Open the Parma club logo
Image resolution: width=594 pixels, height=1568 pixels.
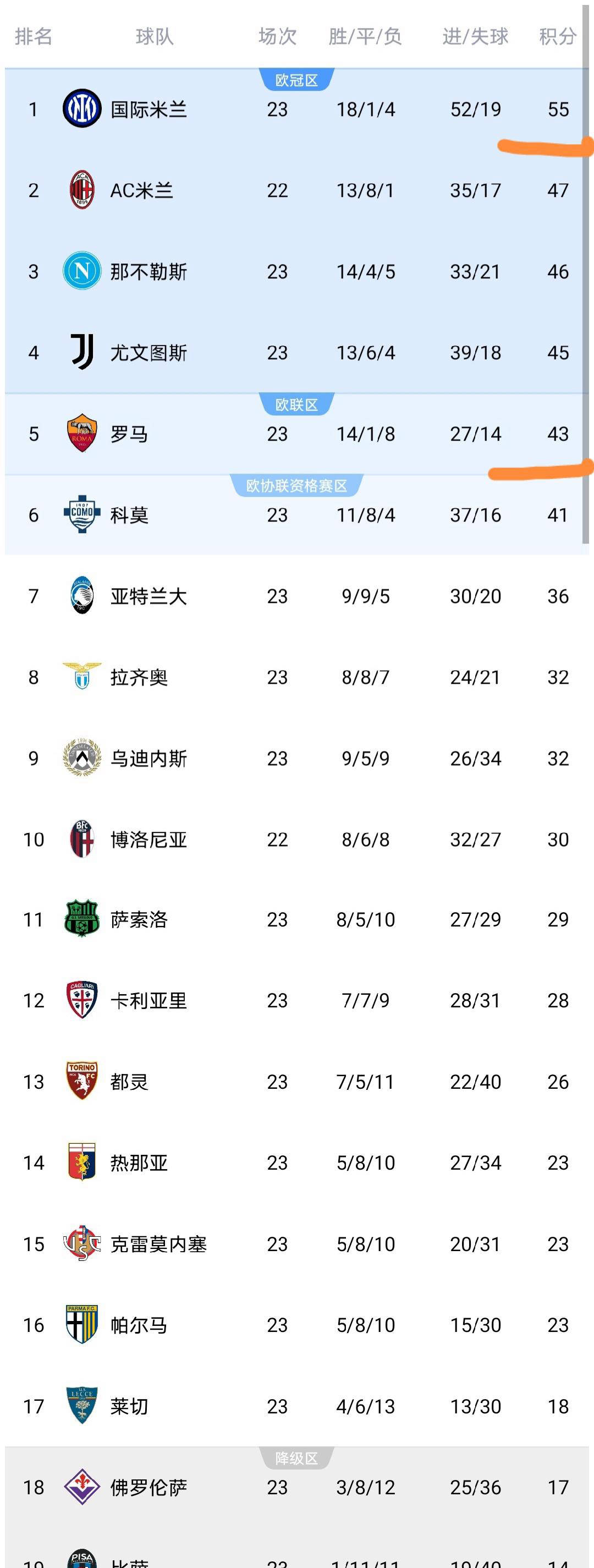coord(82,1324)
